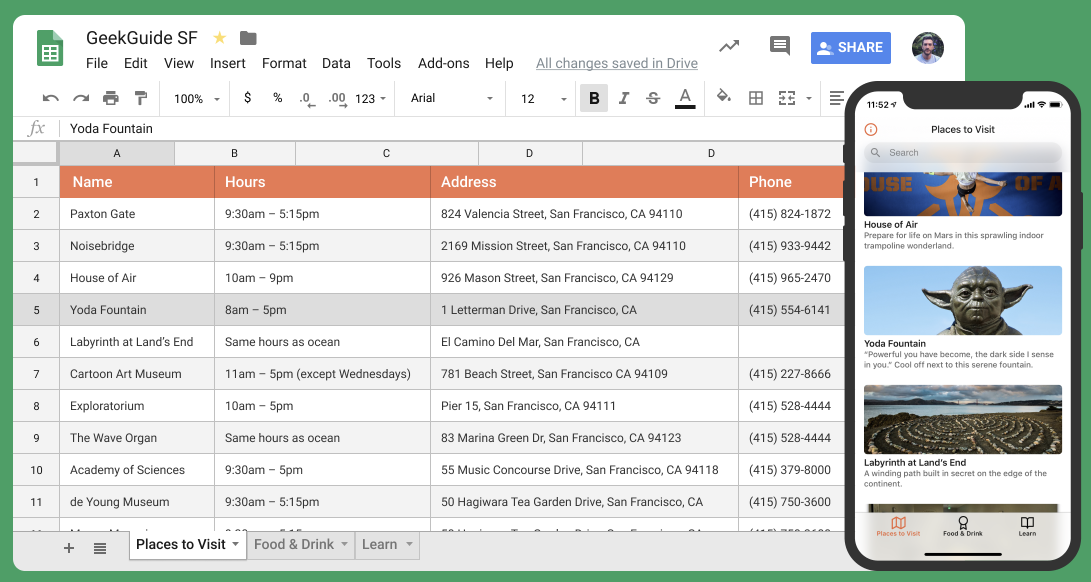This screenshot has height=582, width=1091.
Task: Click the Undo arrow icon
Action: click(50, 98)
